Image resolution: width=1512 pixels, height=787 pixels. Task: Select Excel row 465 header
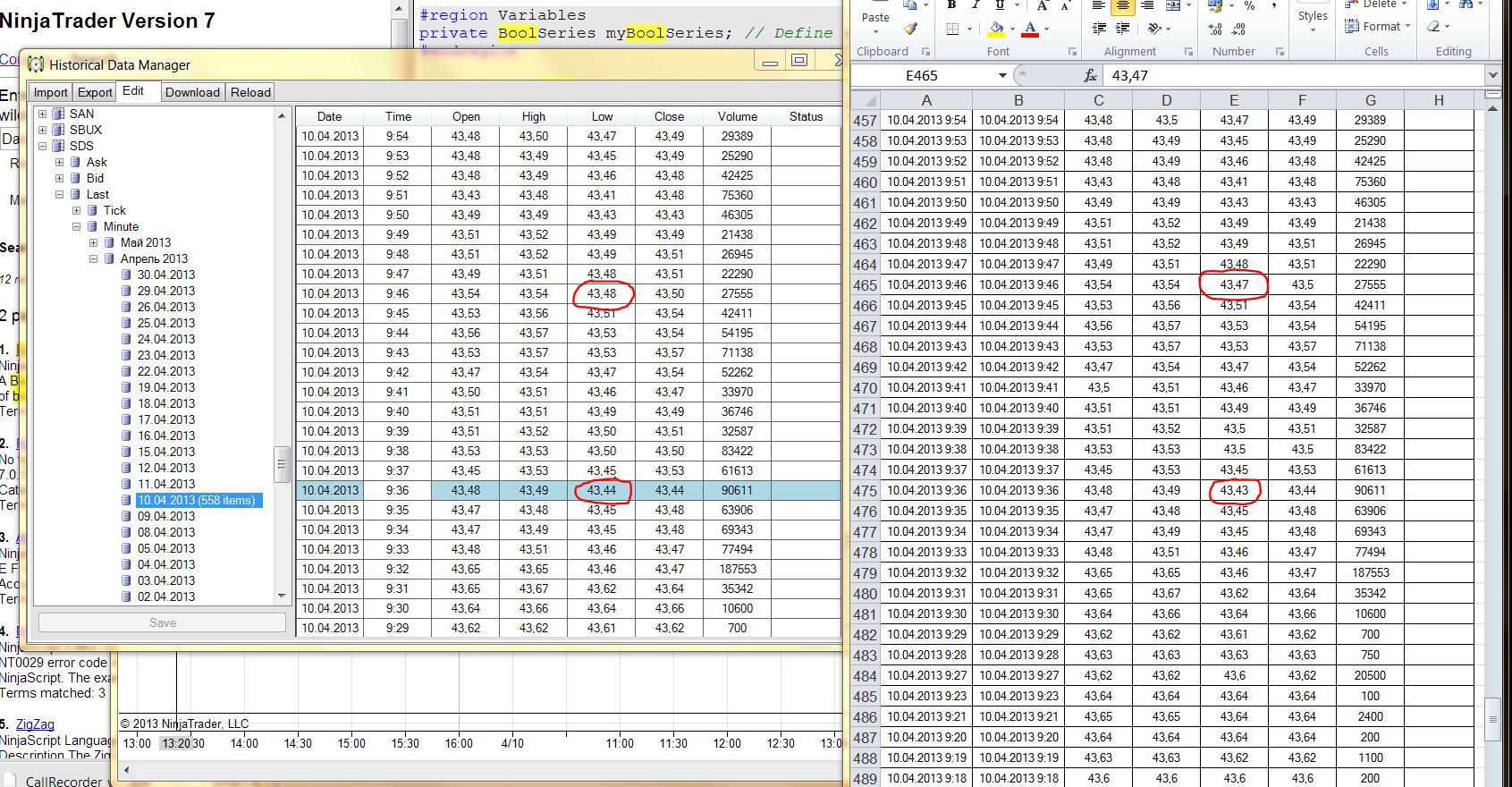tap(866, 285)
